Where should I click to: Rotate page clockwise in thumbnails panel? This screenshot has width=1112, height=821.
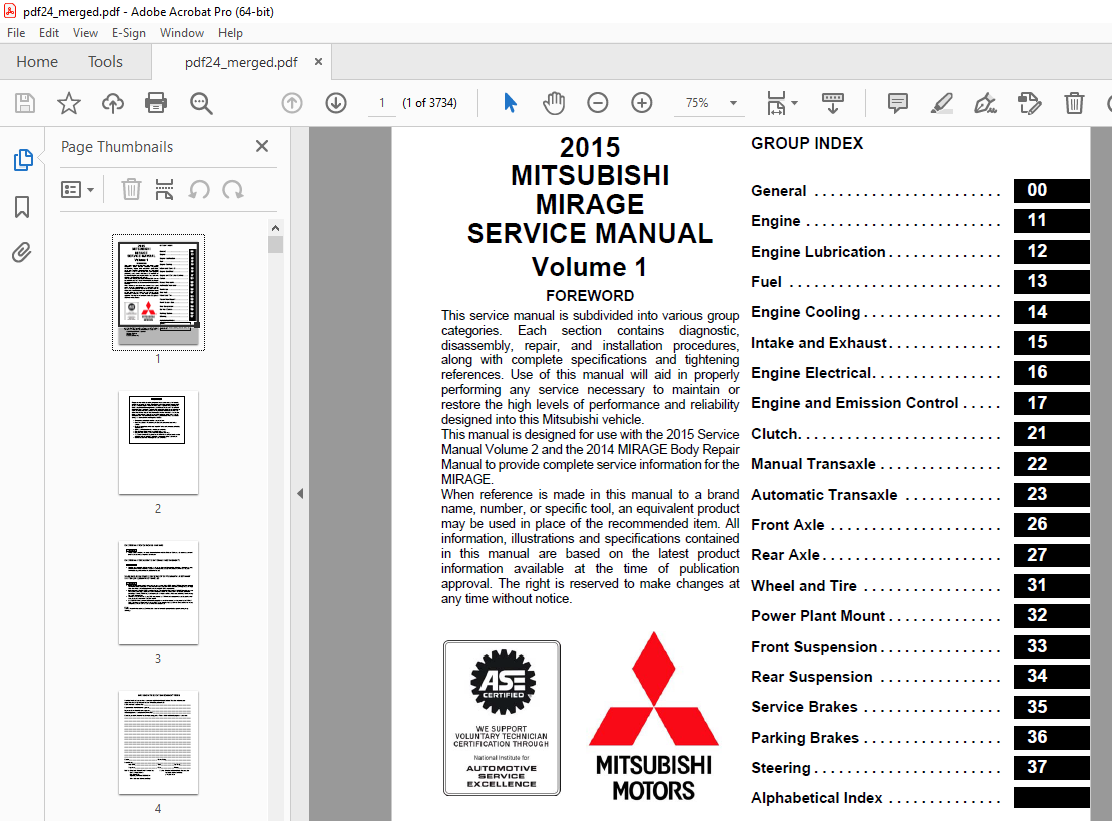coord(233,190)
